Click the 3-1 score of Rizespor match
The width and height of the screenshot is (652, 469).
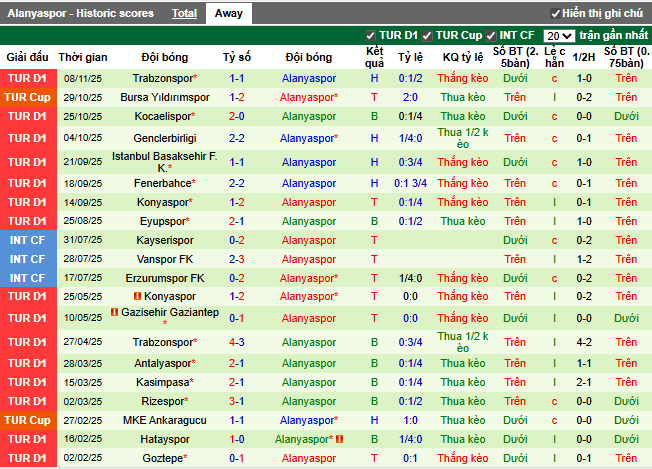(237, 401)
